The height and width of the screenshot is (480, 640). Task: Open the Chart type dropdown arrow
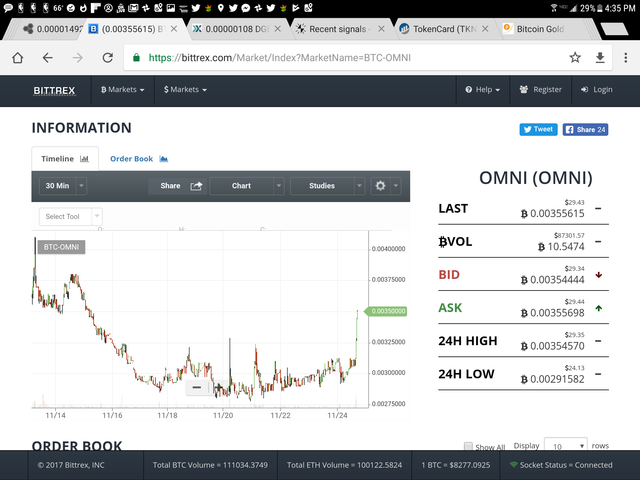pos(279,186)
